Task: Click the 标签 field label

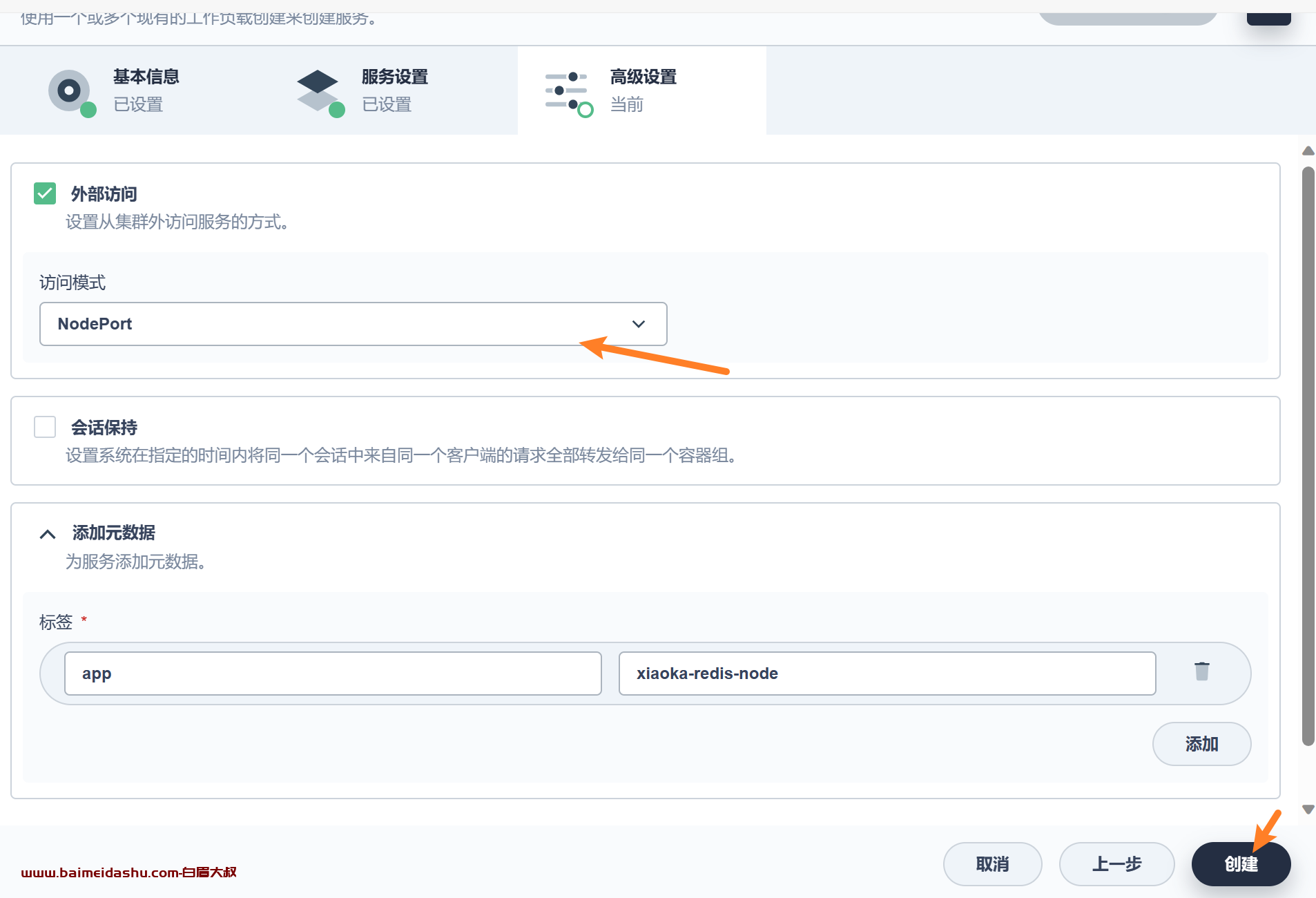Action: point(56,622)
